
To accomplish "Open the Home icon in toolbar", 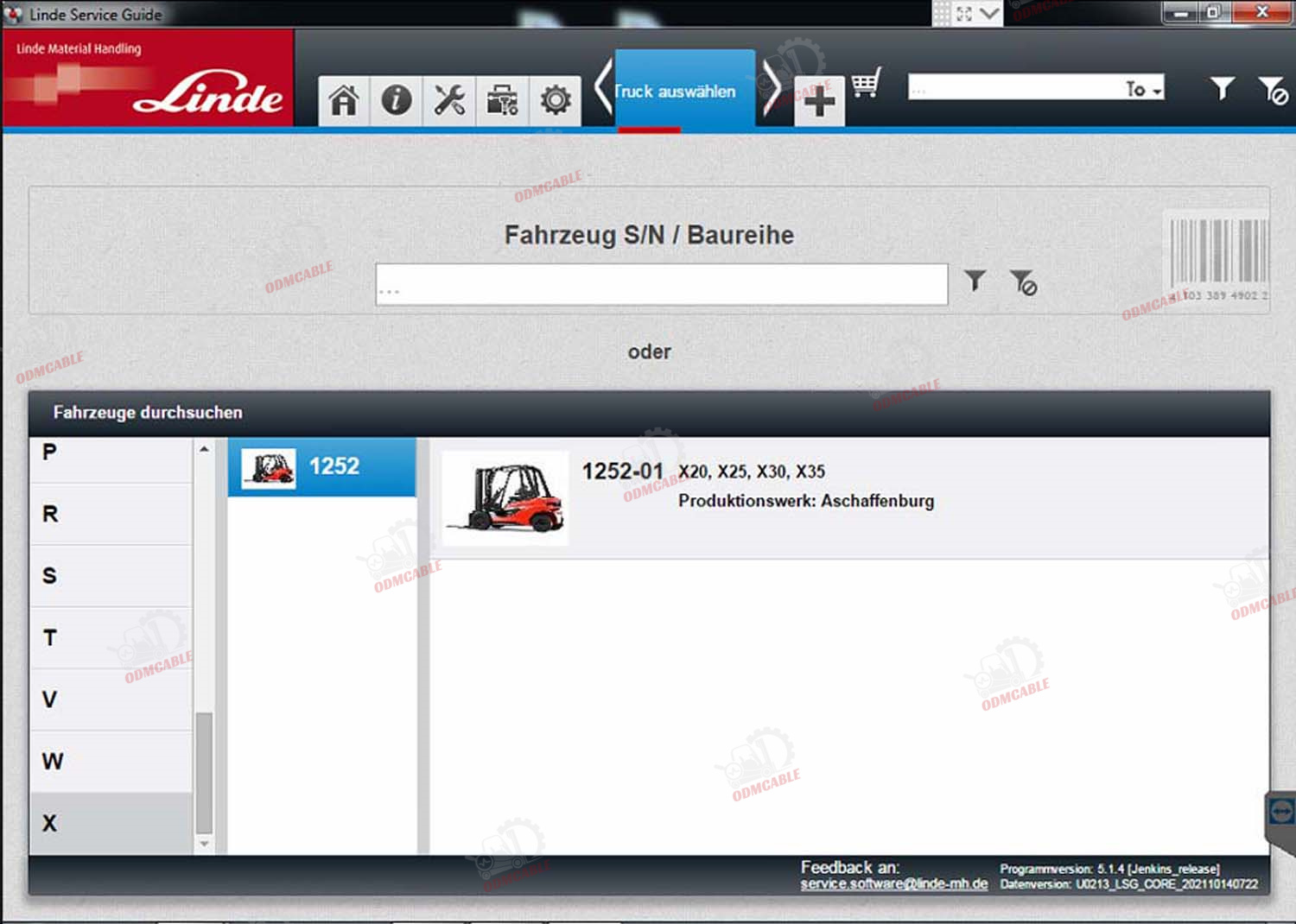I will [344, 101].
